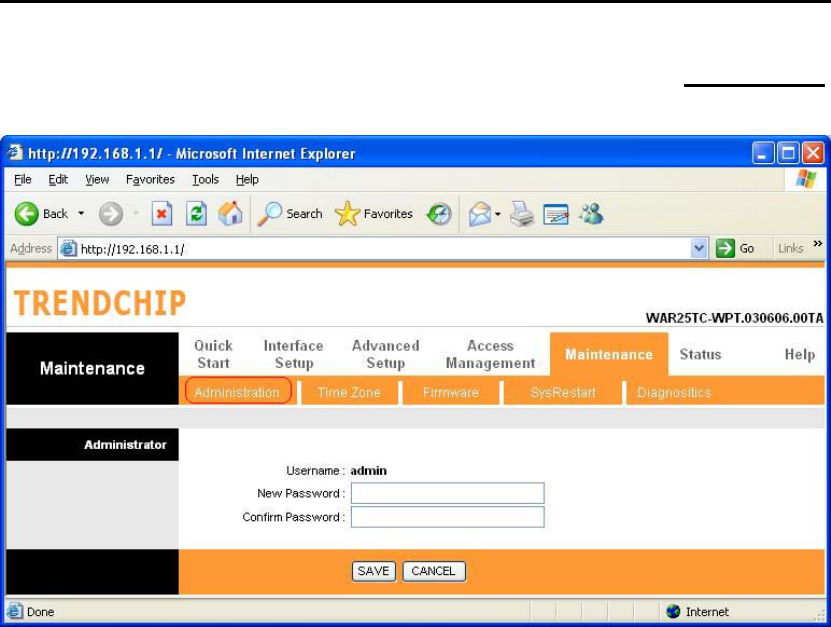Click the IE title bar page icon

15,153
